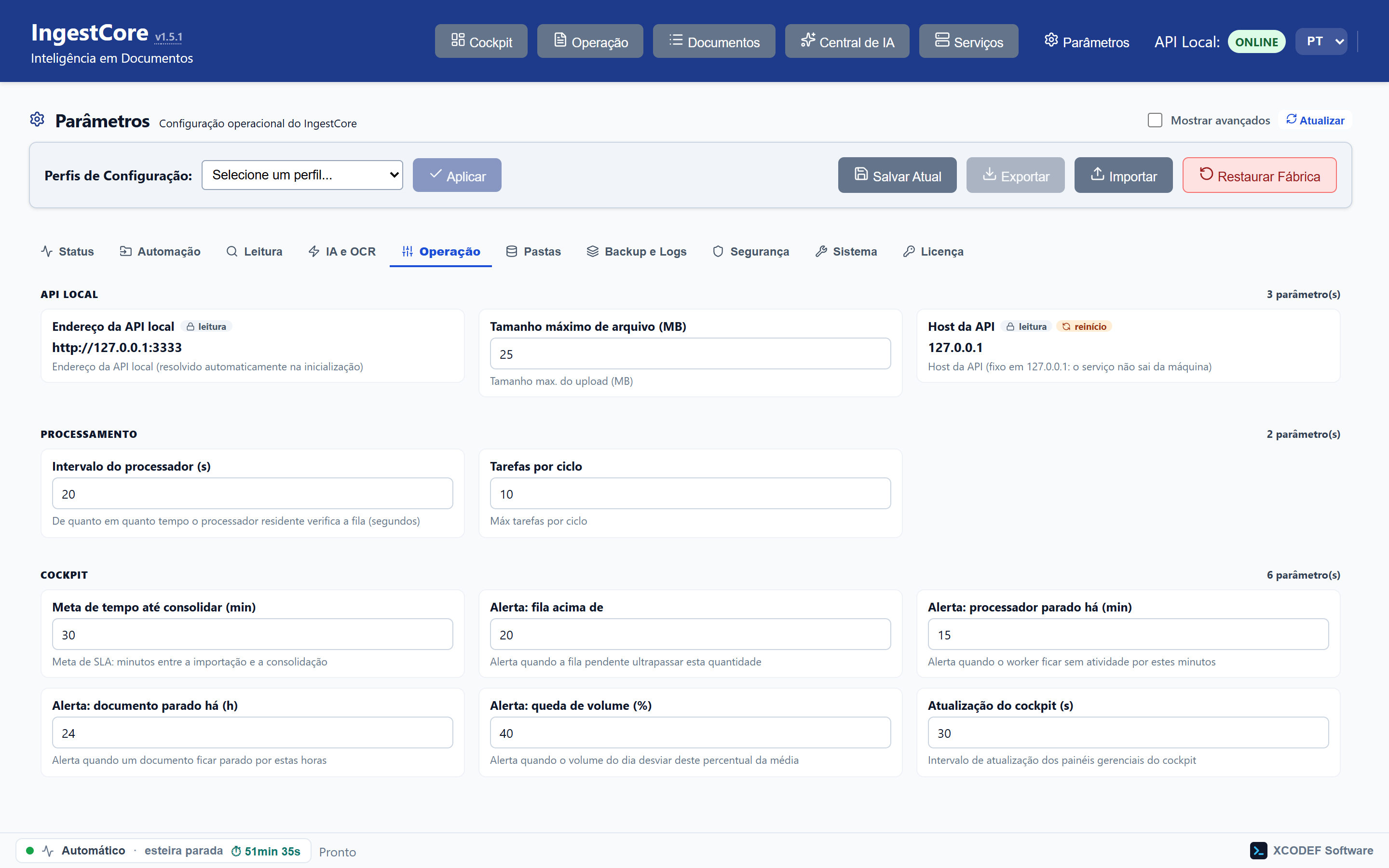View the Licença tab
The image size is (1389, 868).
click(x=933, y=251)
